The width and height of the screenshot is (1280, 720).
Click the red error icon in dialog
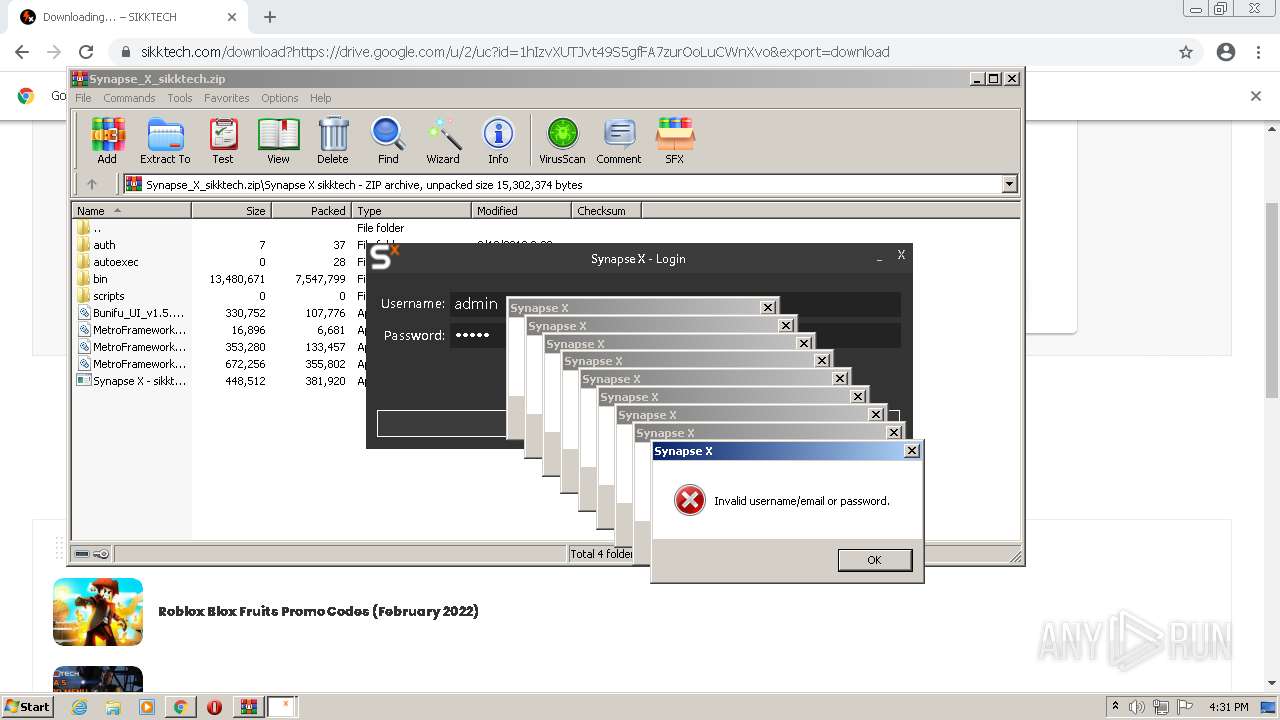689,500
